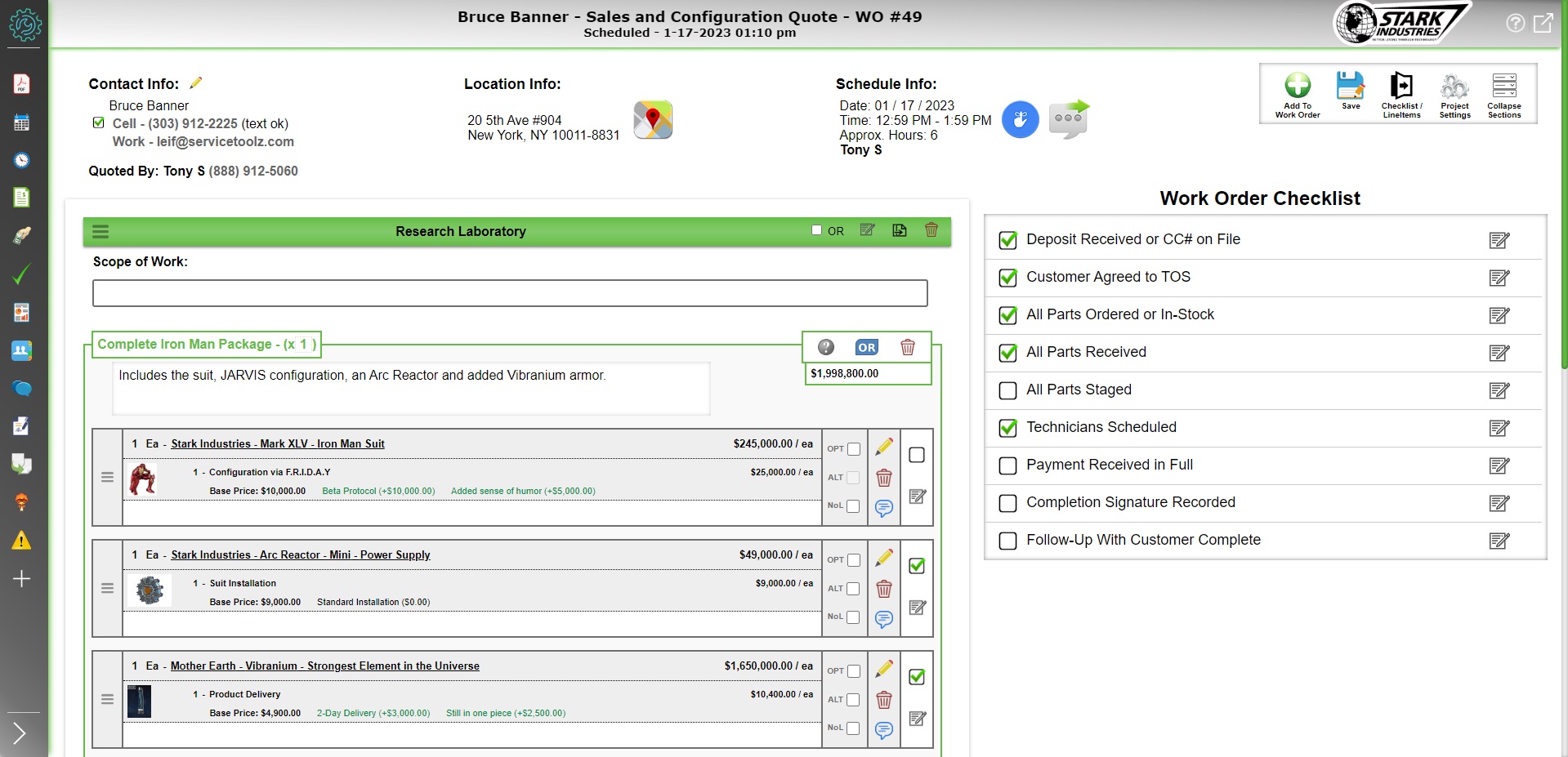Check the All Parts Staged checkbox

(x=1008, y=390)
